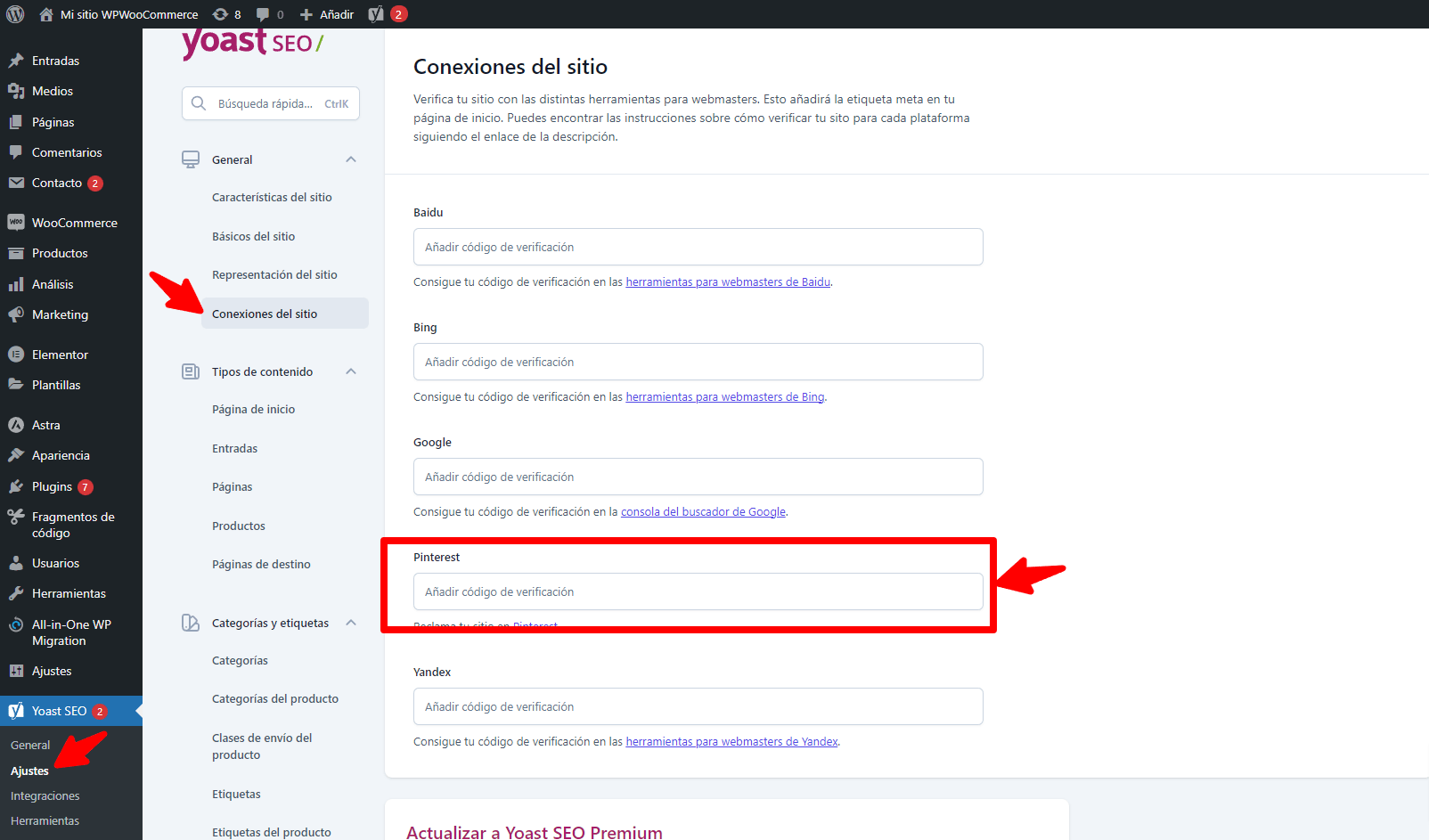Open herramientas para webmasters de Baidu link
Image resolution: width=1429 pixels, height=840 pixels.
pyautogui.click(x=728, y=282)
